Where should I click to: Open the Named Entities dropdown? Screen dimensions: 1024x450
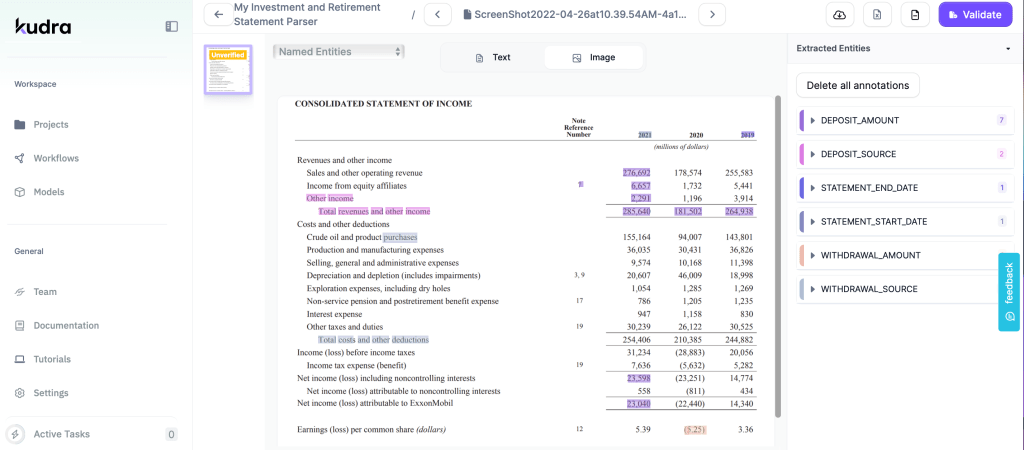pyautogui.click(x=339, y=51)
